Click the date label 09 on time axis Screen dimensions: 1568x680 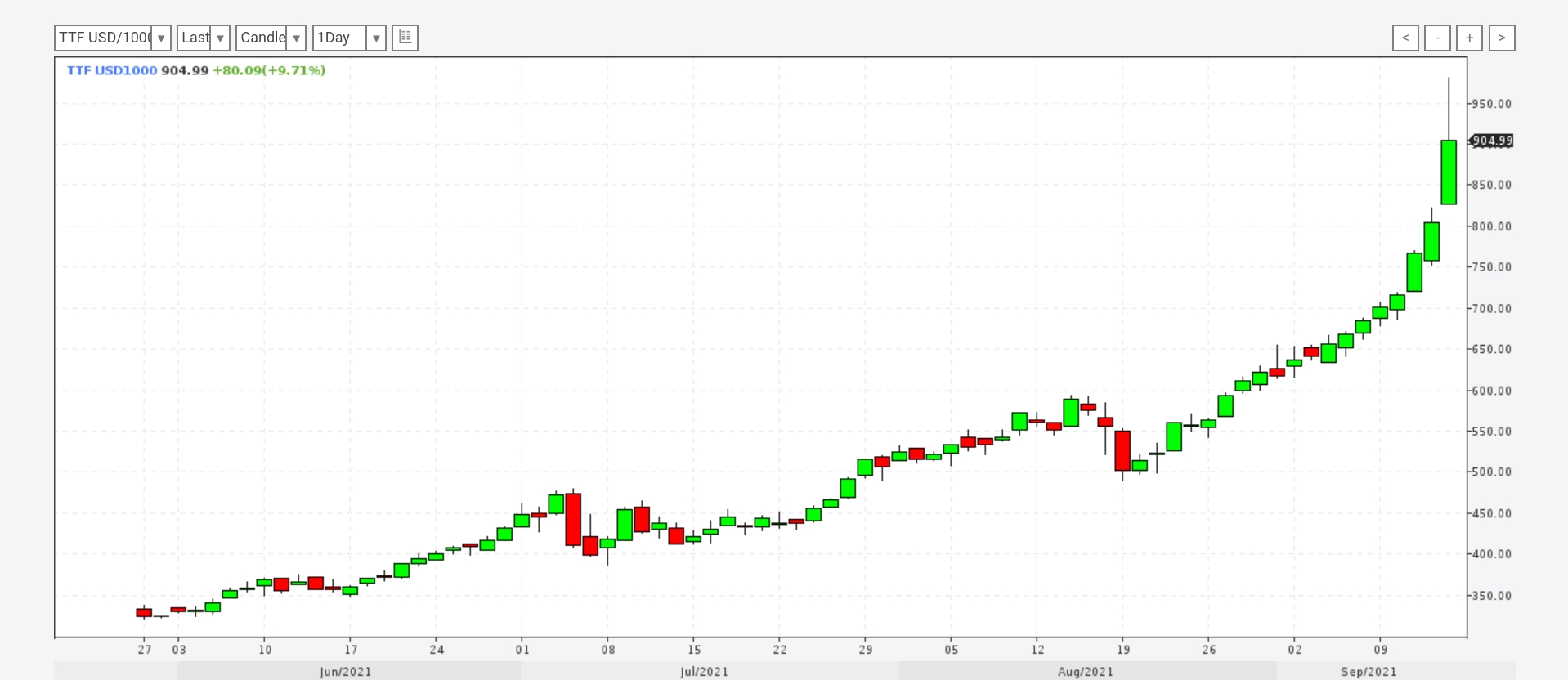tap(1381, 650)
